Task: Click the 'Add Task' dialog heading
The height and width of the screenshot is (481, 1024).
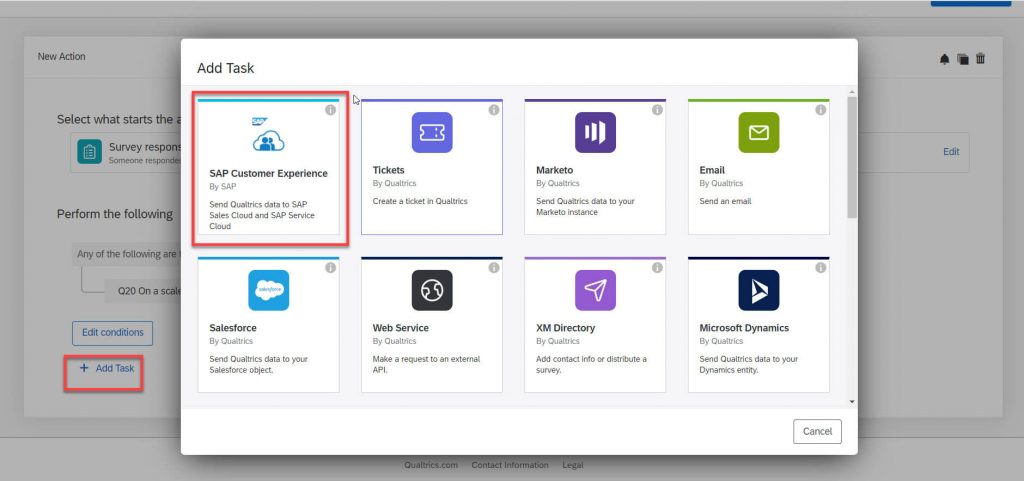Action: click(x=225, y=68)
